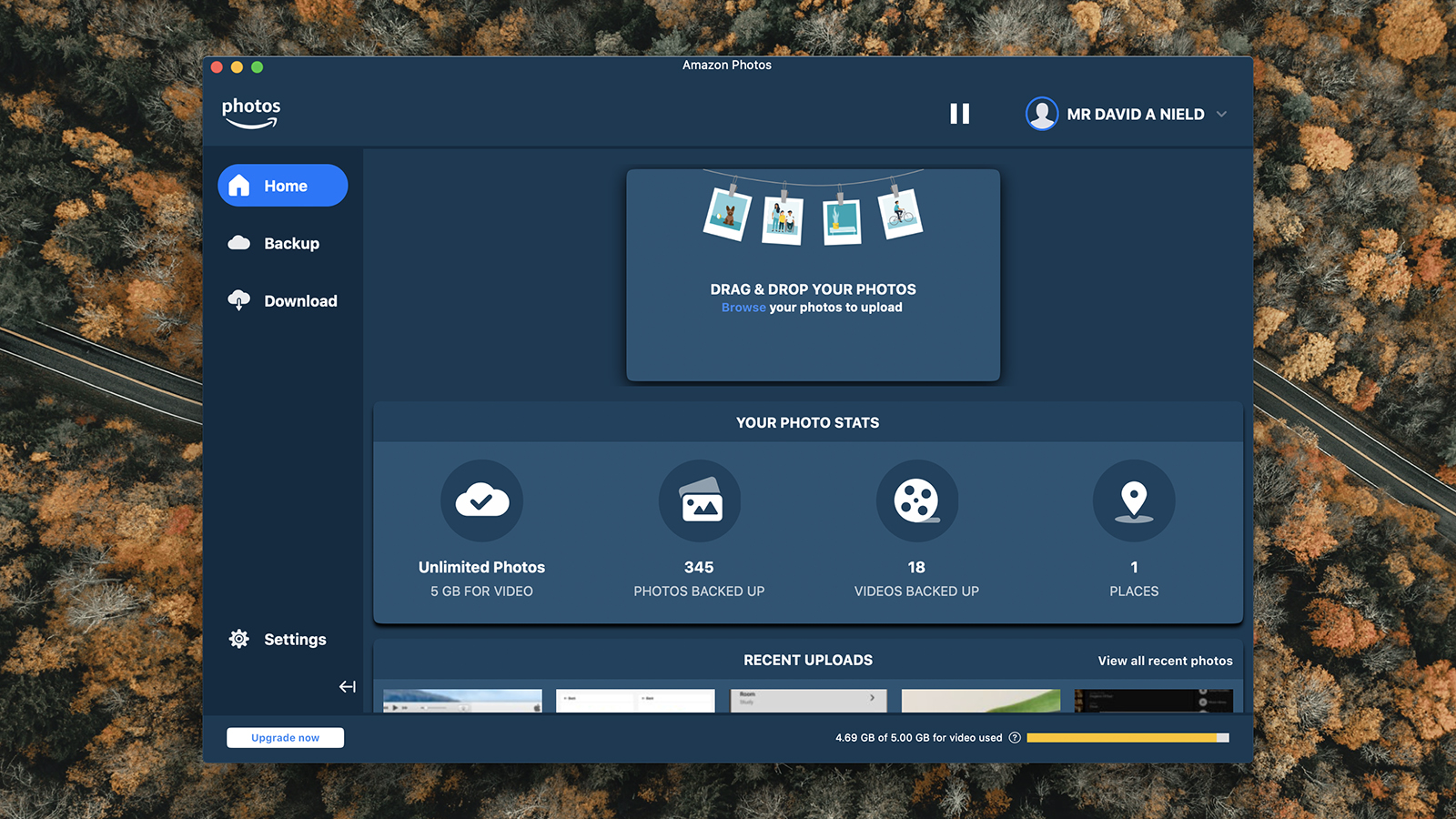This screenshot has height=819, width=1456.
Task: Click the user profile avatar icon
Action: (1042, 114)
